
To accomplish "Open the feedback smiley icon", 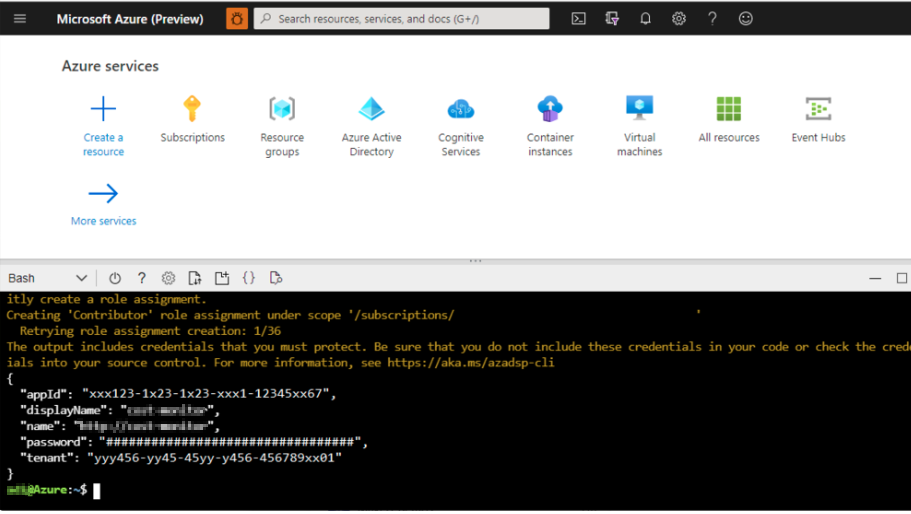I will coord(746,19).
